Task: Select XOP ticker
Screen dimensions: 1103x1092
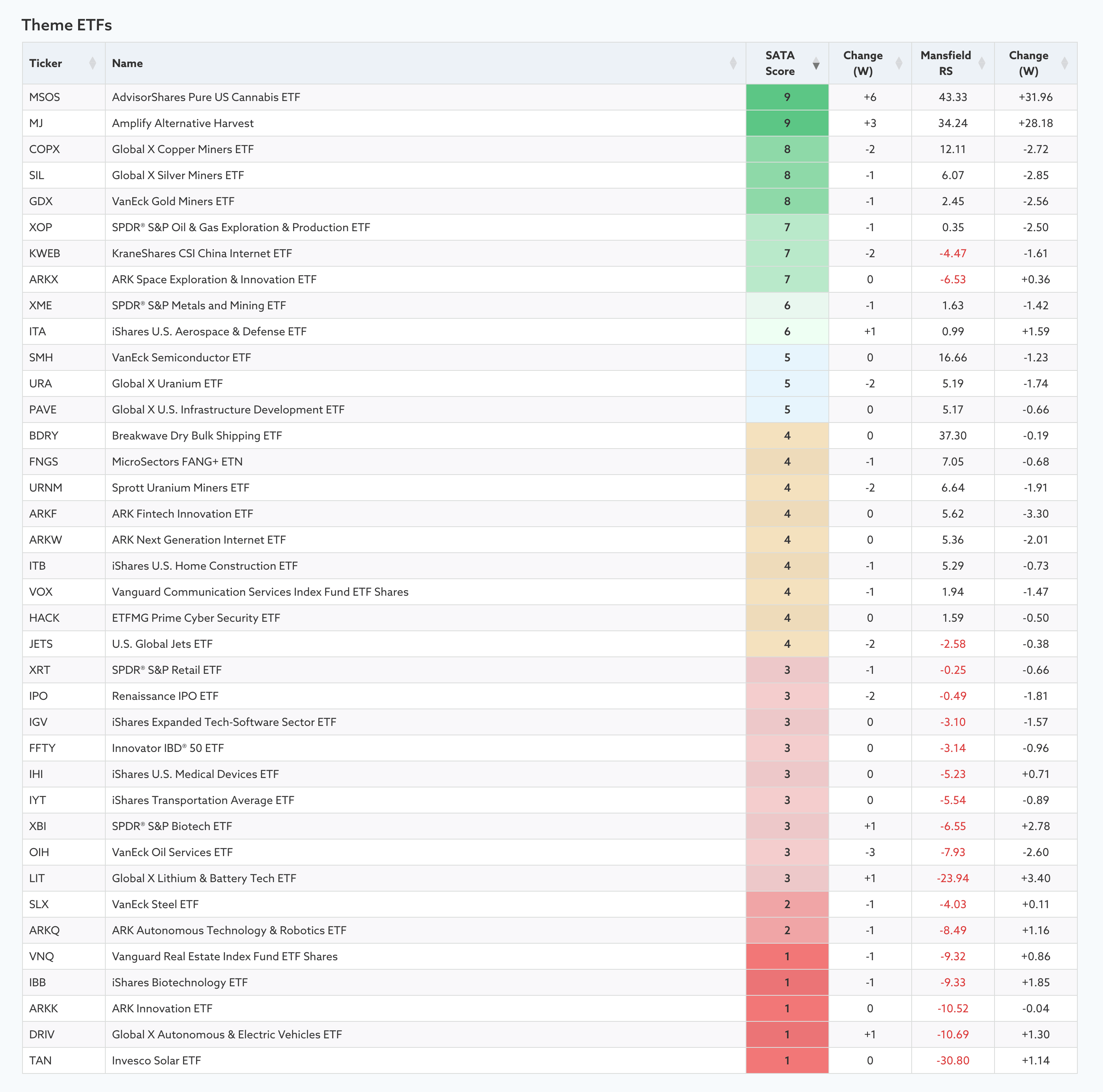Action: 41,227
